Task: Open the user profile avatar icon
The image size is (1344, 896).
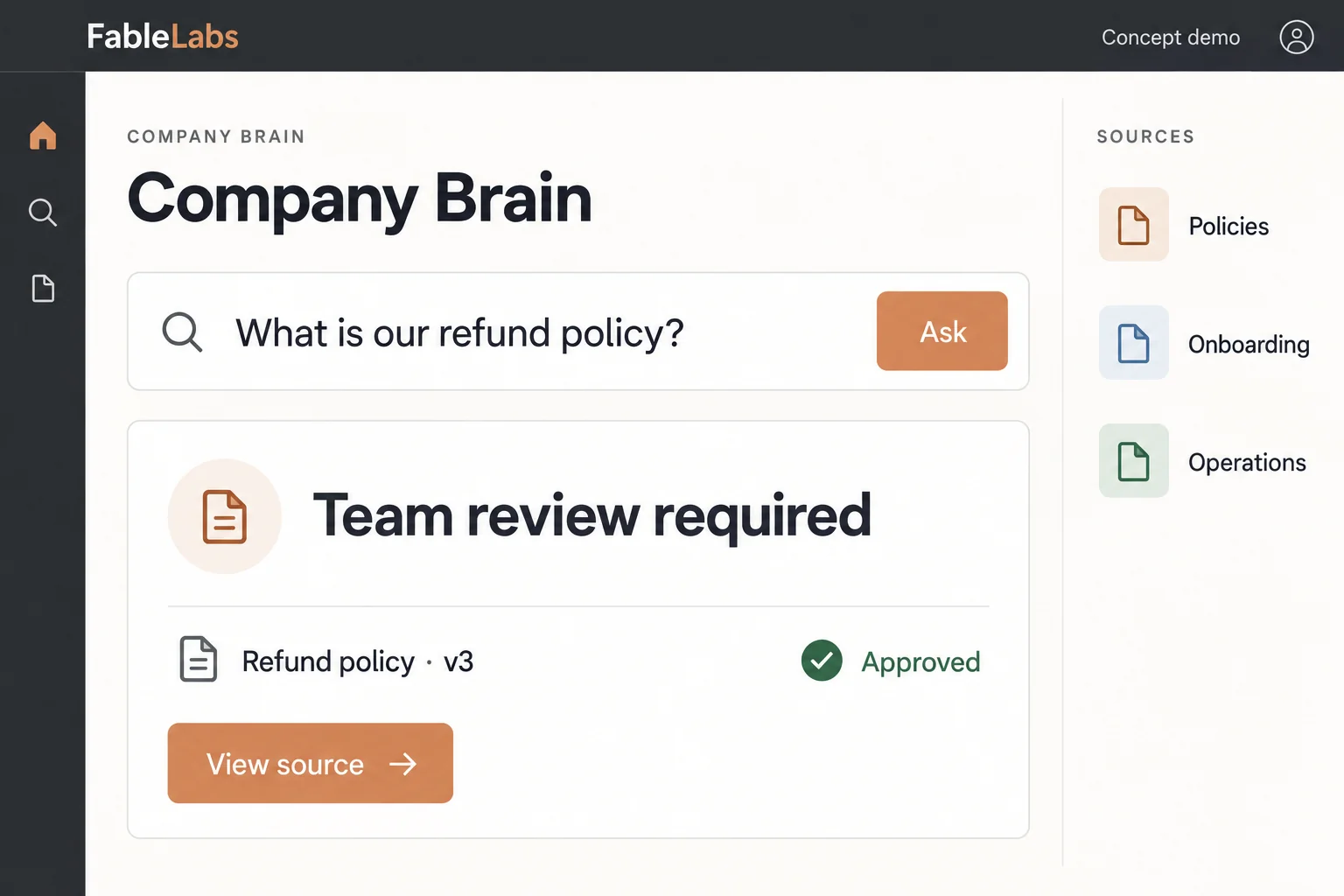Action: click(1296, 37)
